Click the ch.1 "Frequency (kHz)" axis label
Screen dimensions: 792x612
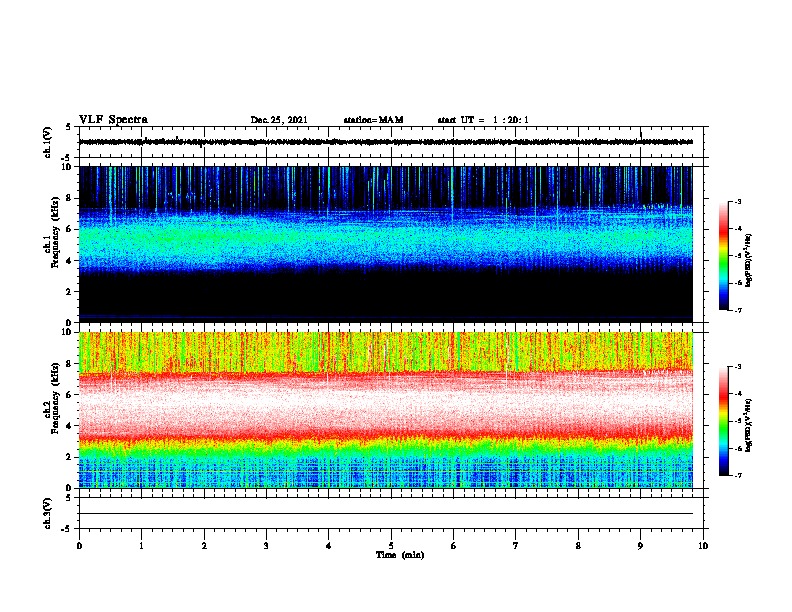click(x=56, y=232)
